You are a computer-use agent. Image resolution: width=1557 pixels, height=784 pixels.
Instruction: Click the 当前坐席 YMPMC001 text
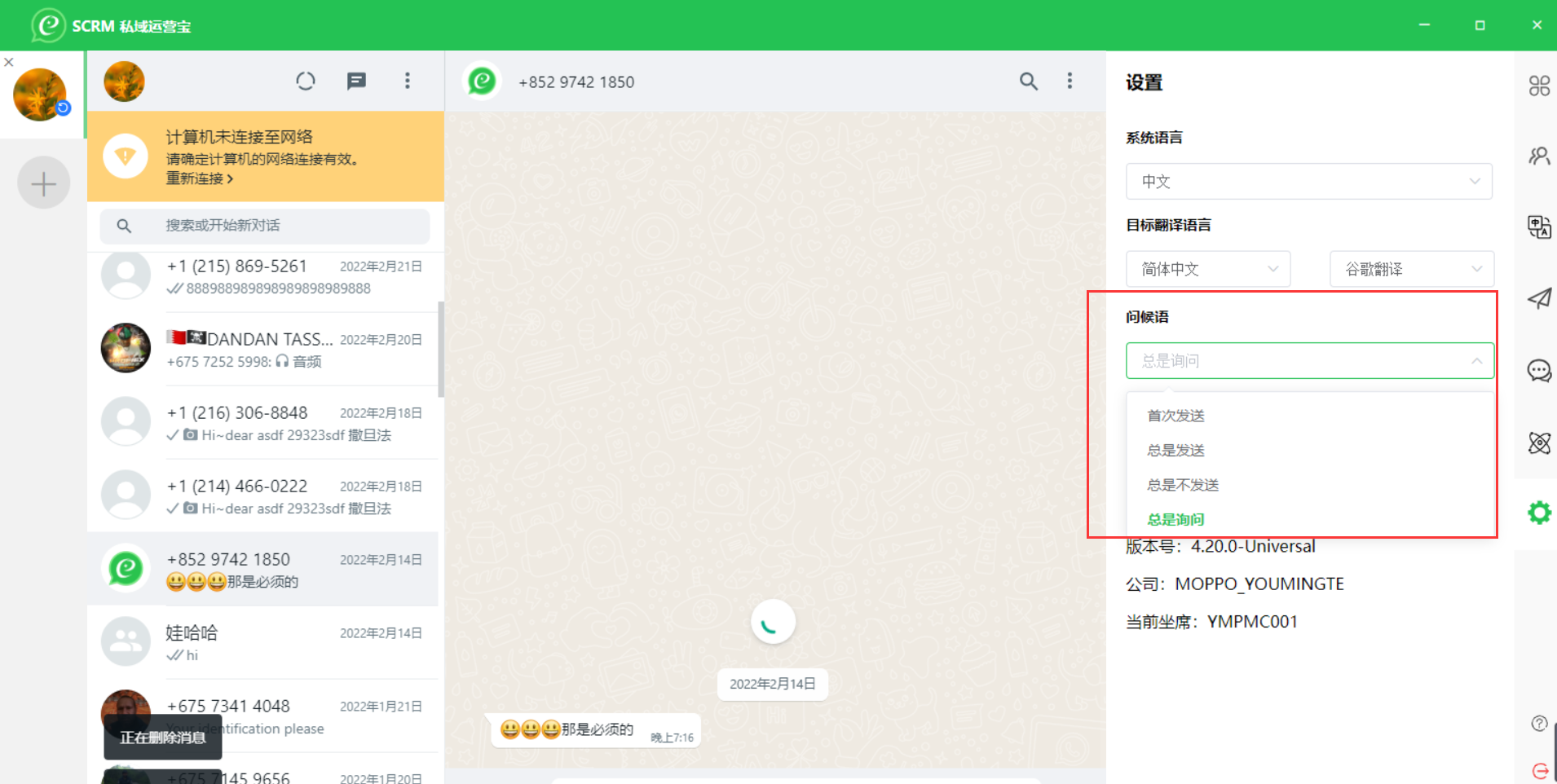(1211, 622)
